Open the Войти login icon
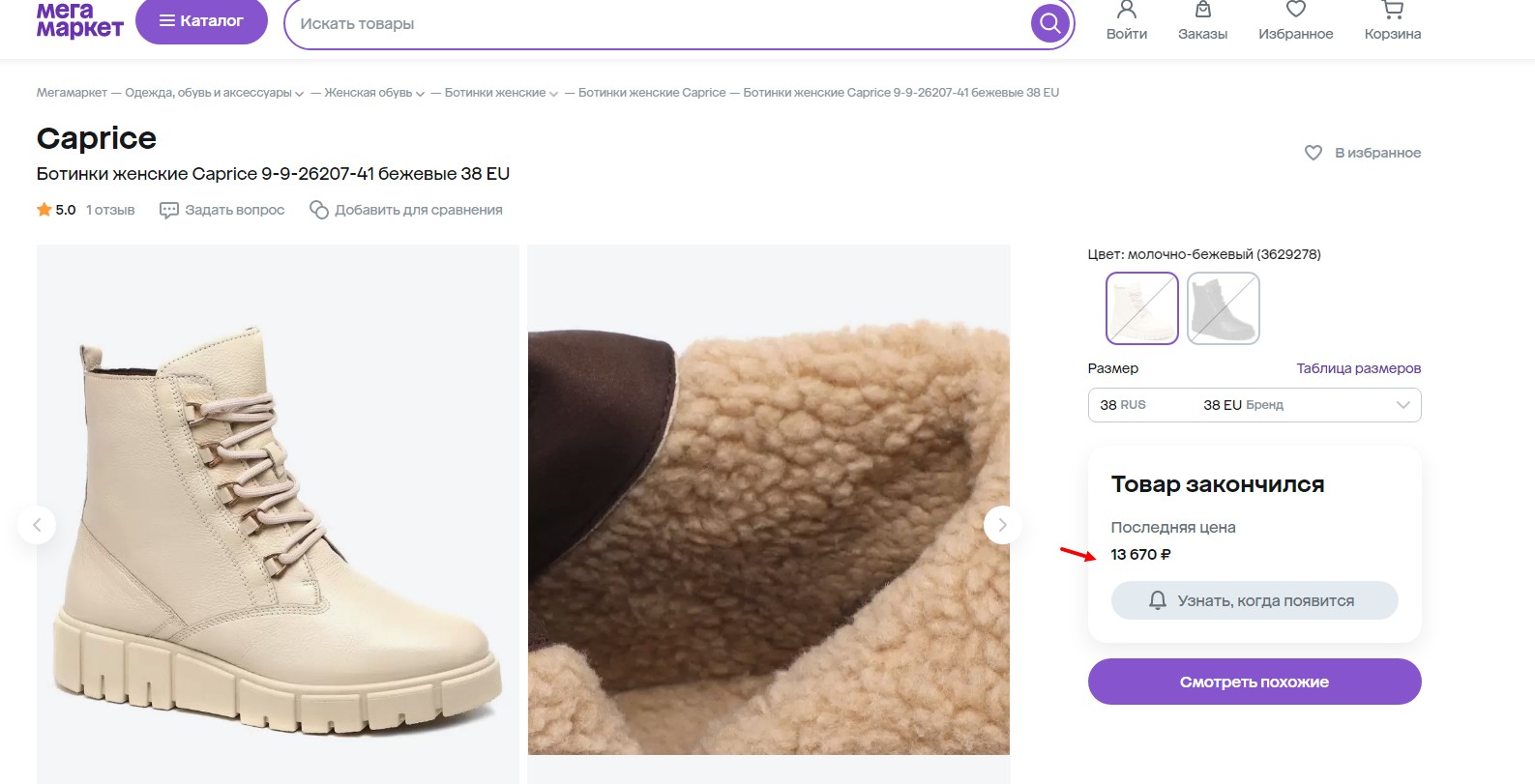Viewport: 1535px width, 784px height. point(1127,11)
